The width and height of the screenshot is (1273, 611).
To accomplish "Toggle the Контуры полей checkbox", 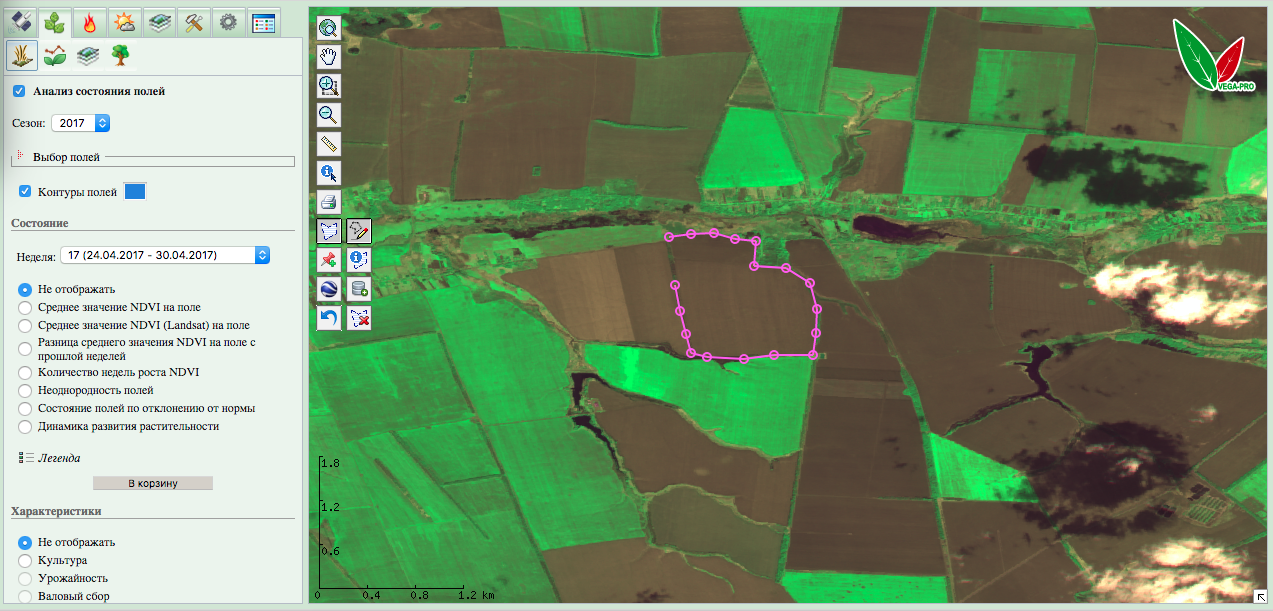I will coord(26,191).
